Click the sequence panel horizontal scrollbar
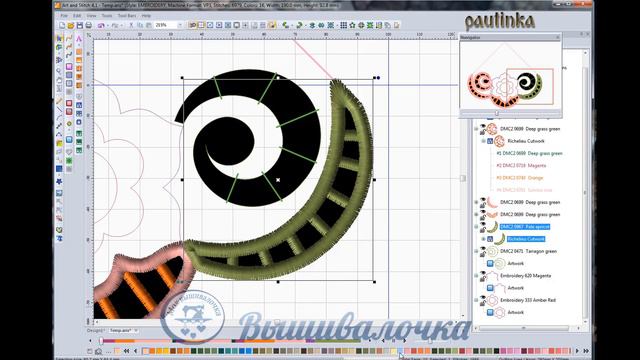 pos(524,328)
